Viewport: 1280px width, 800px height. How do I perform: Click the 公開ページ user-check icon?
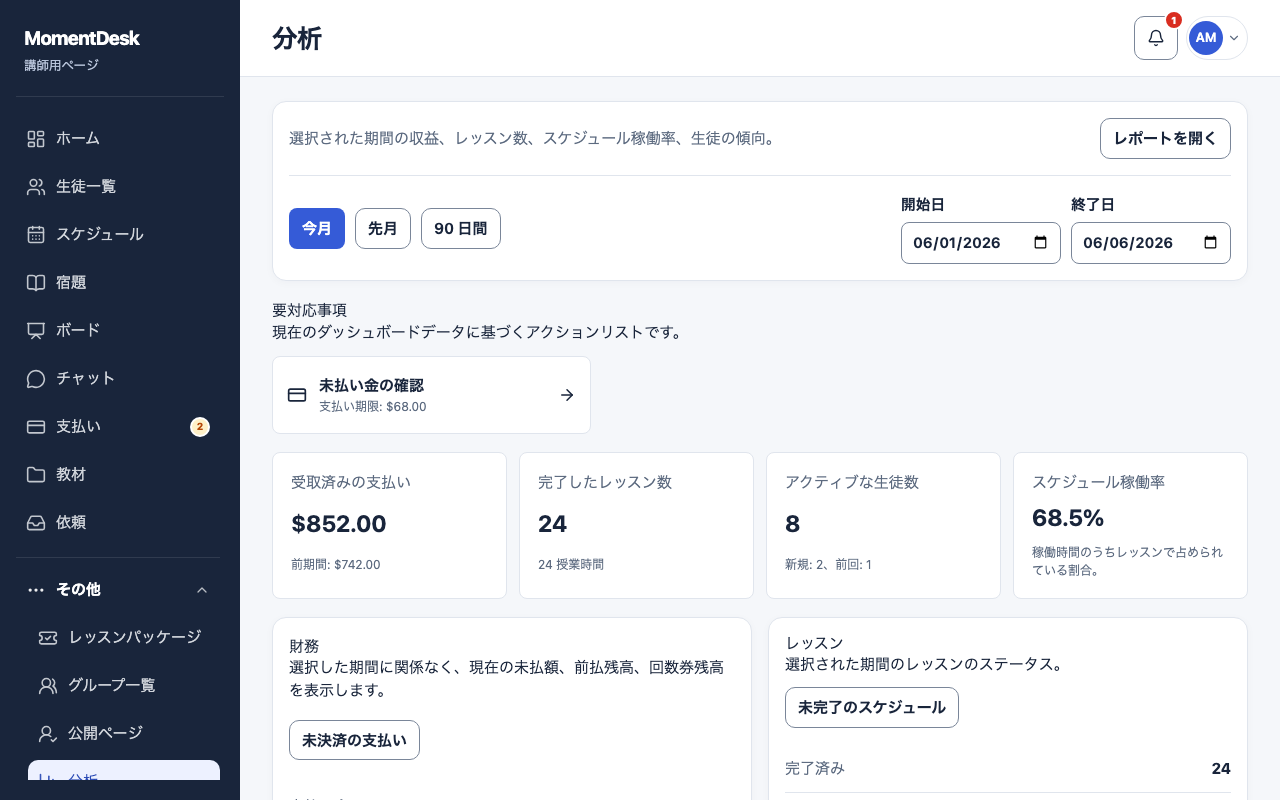(x=48, y=734)
